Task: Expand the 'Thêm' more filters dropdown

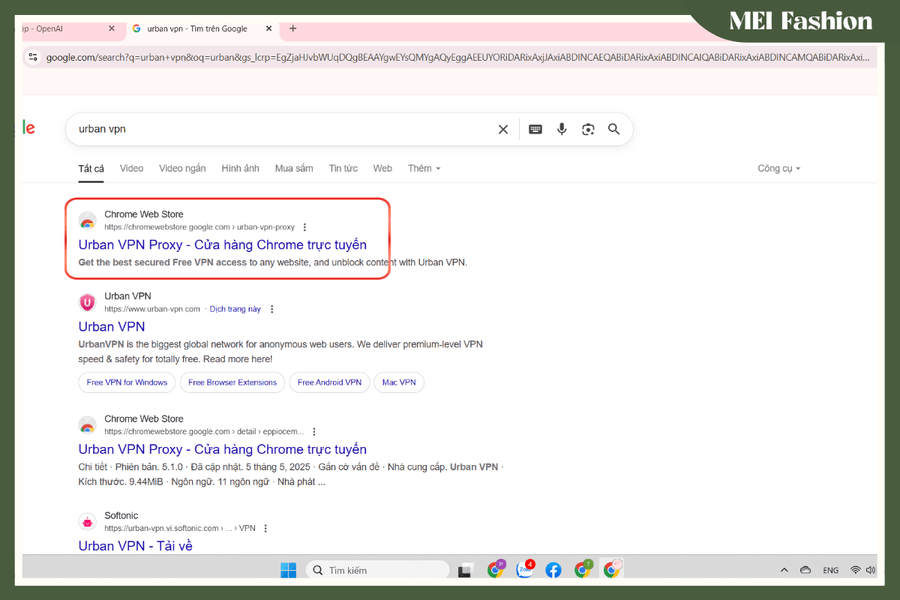Action: pos(424,168)
